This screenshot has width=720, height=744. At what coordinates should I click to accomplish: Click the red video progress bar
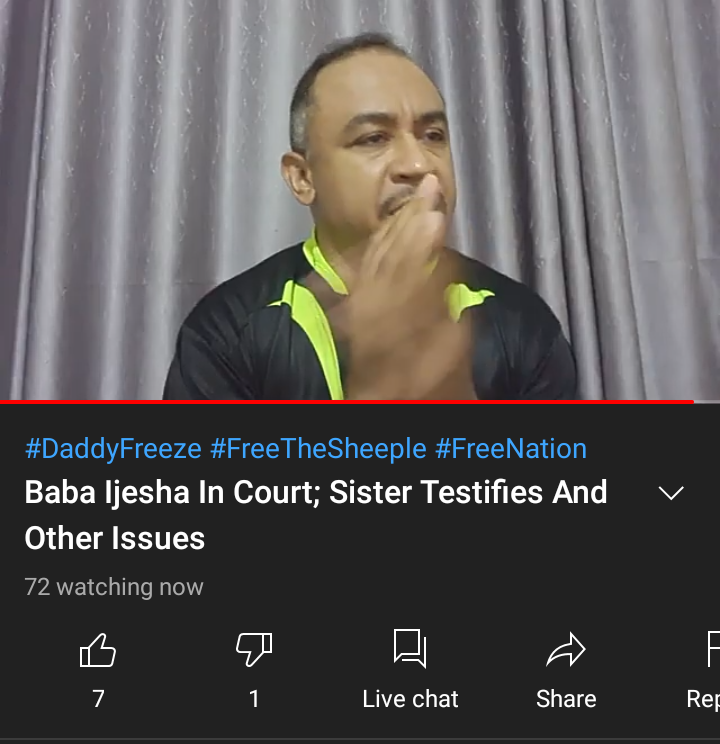(346, 402)
